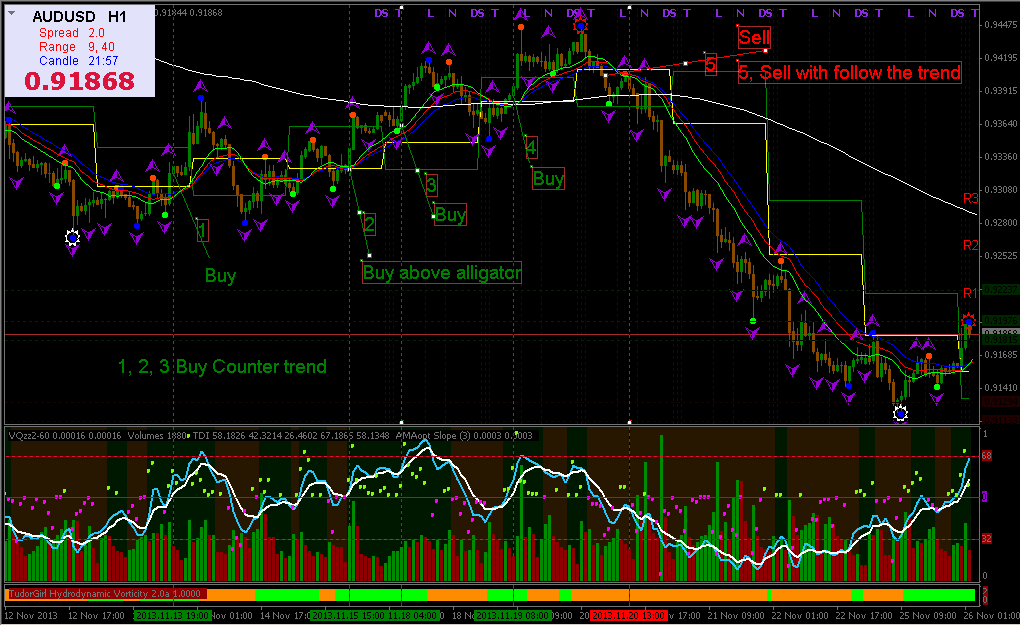Click the 0.91685 price axis value

coord(1000,355)
